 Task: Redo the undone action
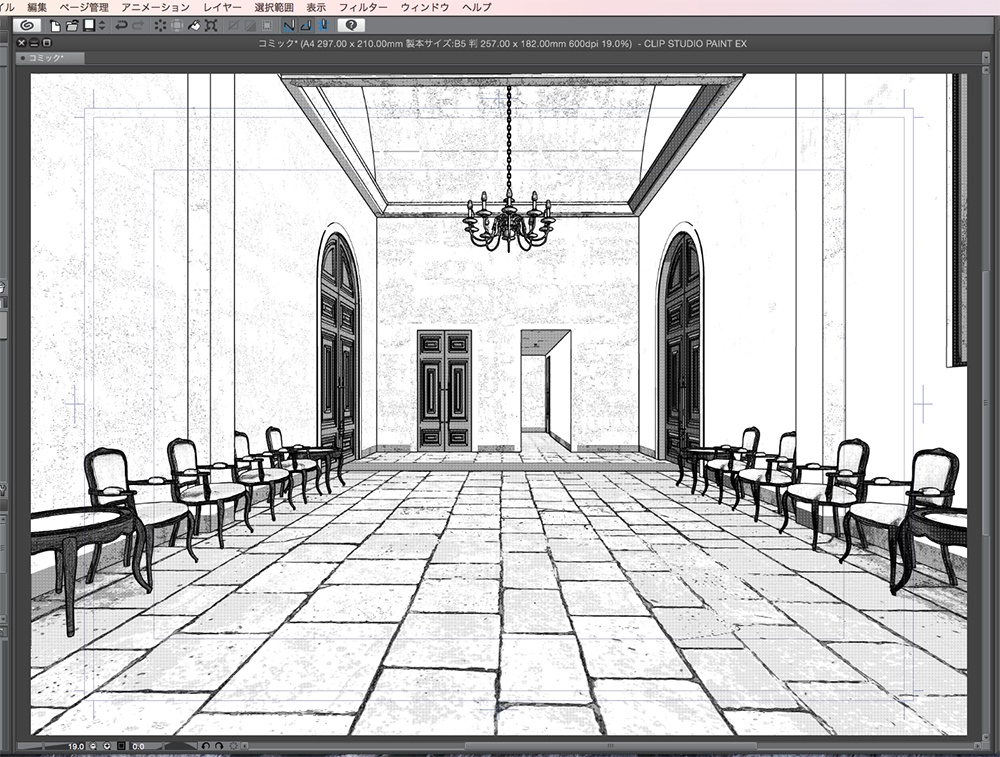tap(138, 26)
